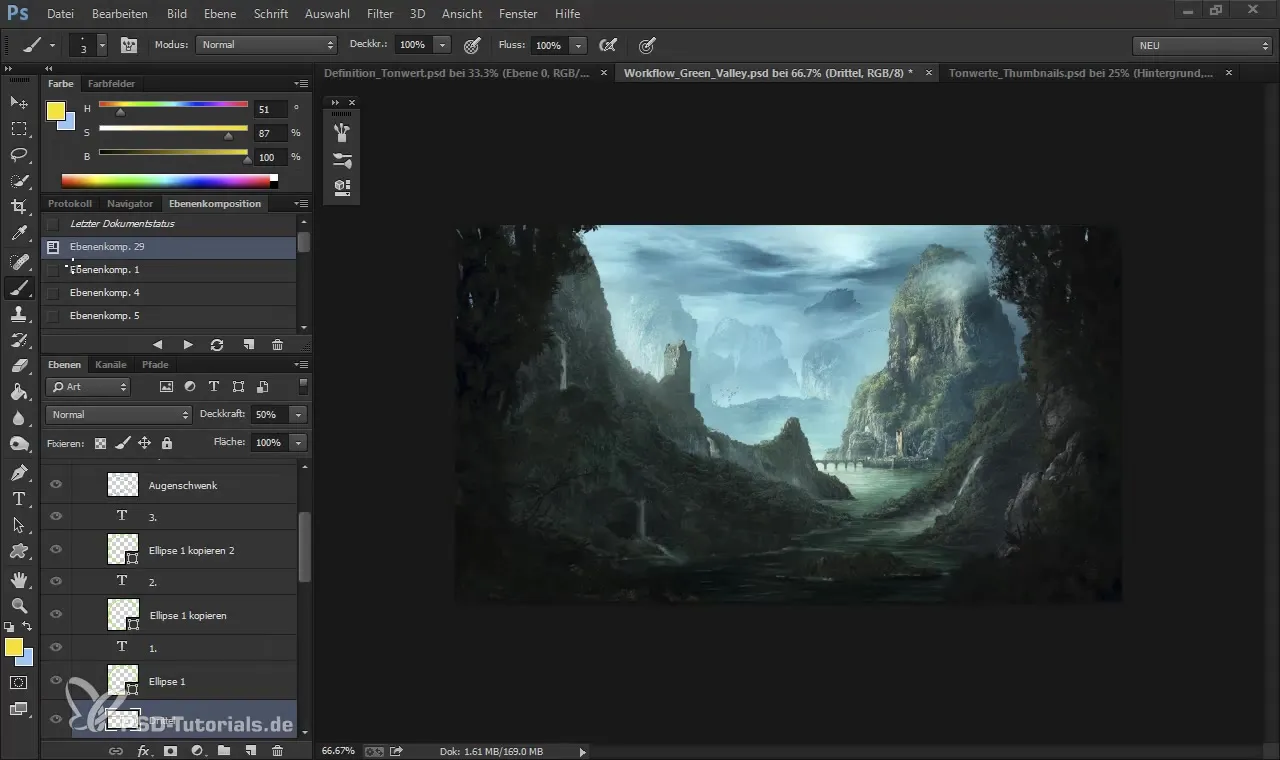
Task: Apply previous layer comp arrow
Action: point(157,344)
